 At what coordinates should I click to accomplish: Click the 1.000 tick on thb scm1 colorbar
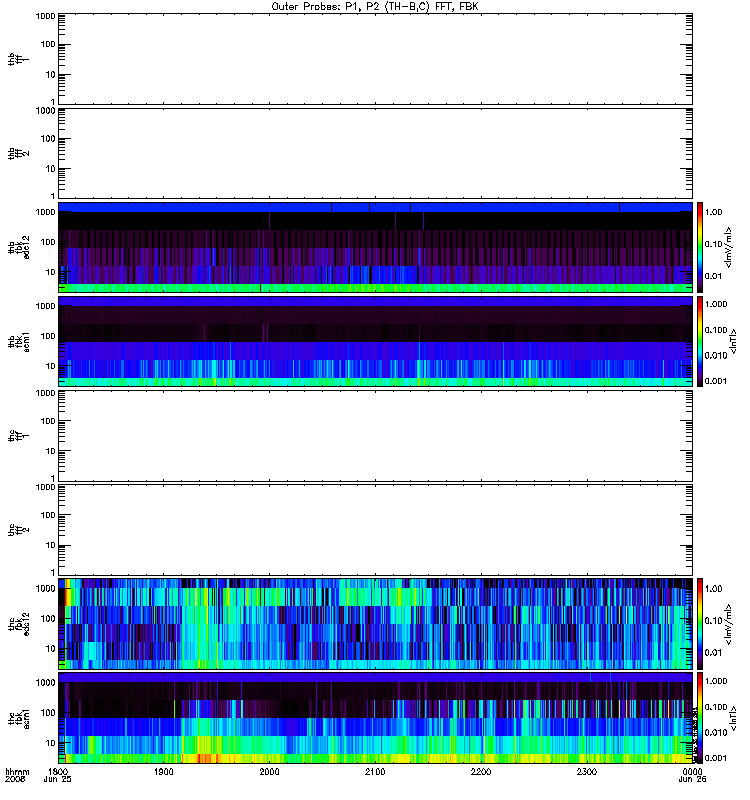[x=716, y=304]
